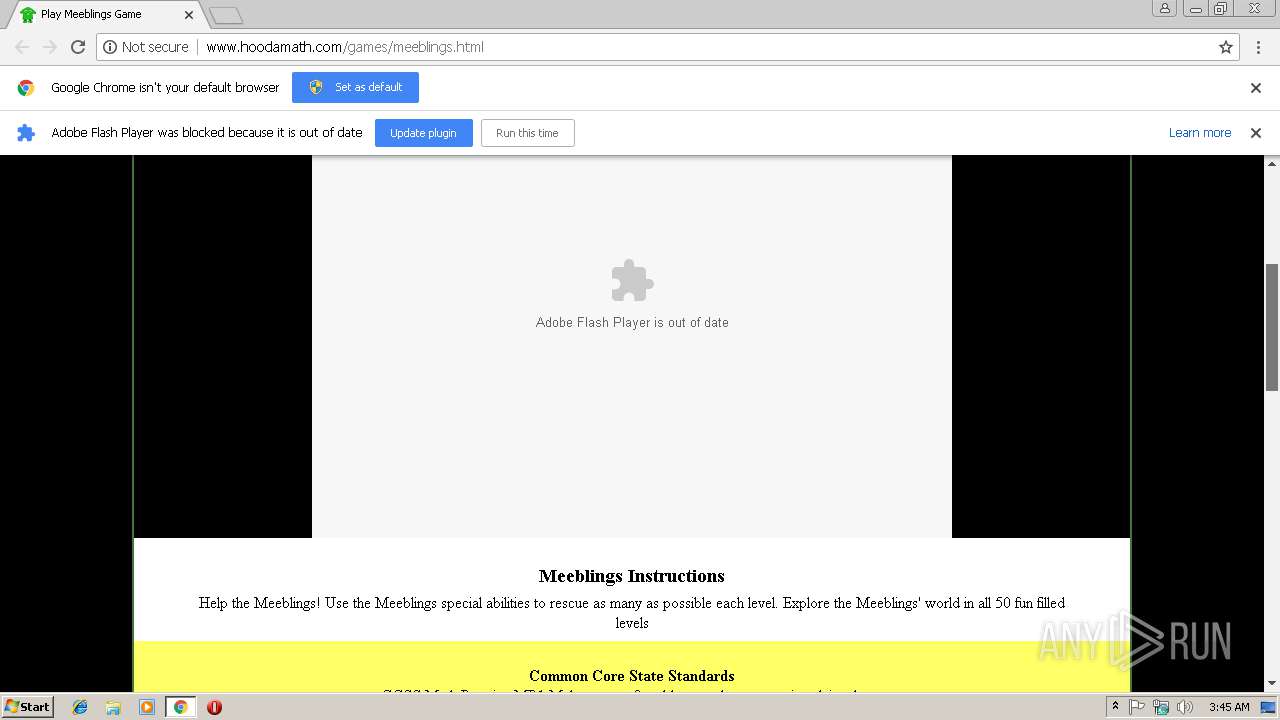Close the Play Meeblings Game tab
Viewport: 1280px width, 720px height.
point(189,15)
